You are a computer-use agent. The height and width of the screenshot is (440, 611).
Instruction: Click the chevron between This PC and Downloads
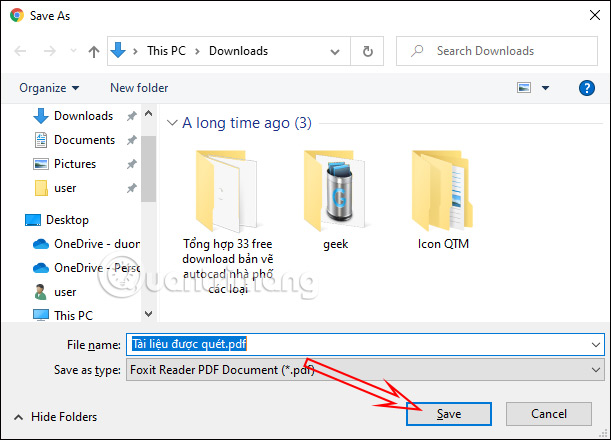197,51
